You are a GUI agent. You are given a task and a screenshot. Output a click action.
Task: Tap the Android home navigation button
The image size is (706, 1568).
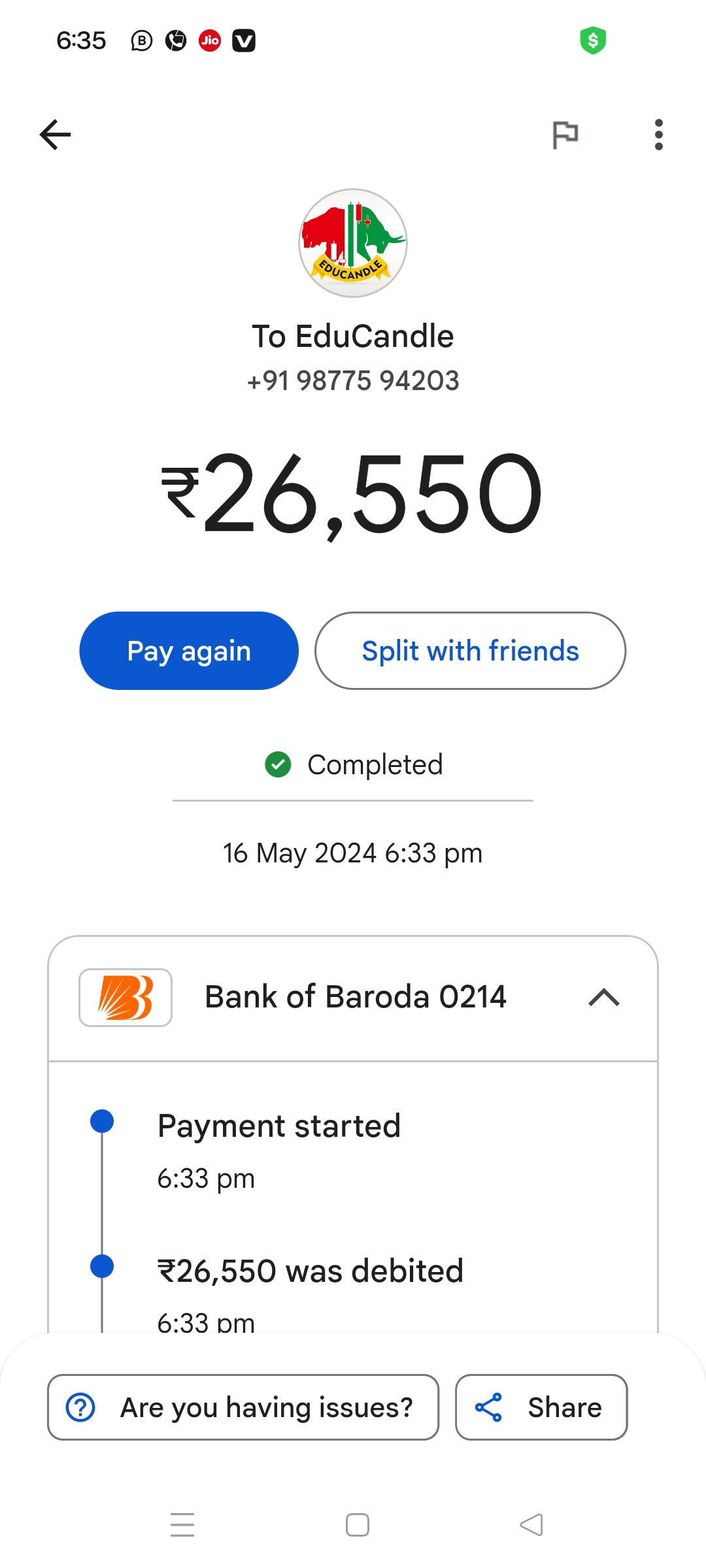click(x=358, y=1525)
